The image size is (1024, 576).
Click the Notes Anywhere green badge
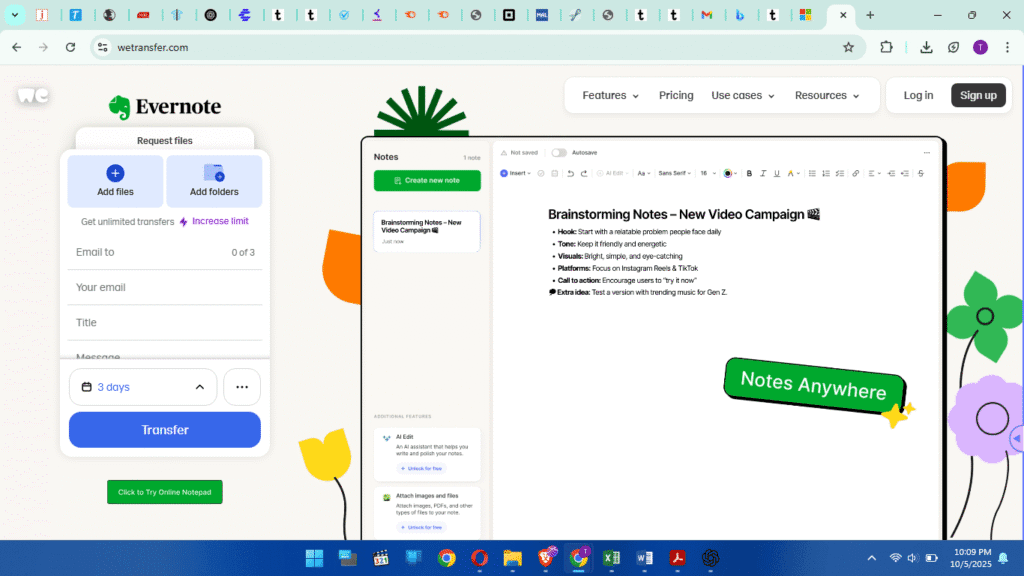(814, 386)
